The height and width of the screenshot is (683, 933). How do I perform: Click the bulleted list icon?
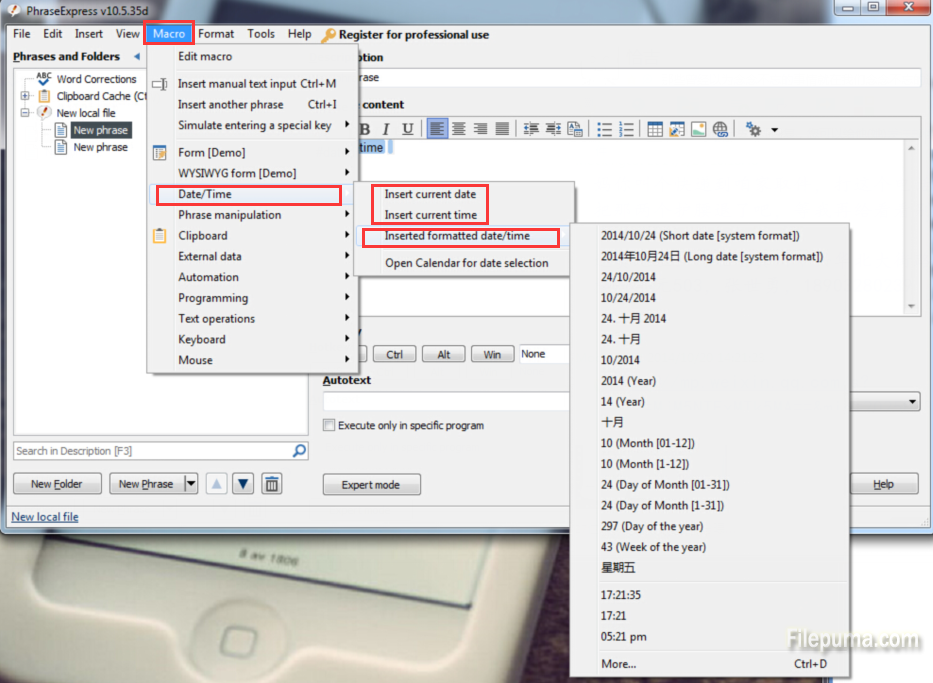point(604,129)
